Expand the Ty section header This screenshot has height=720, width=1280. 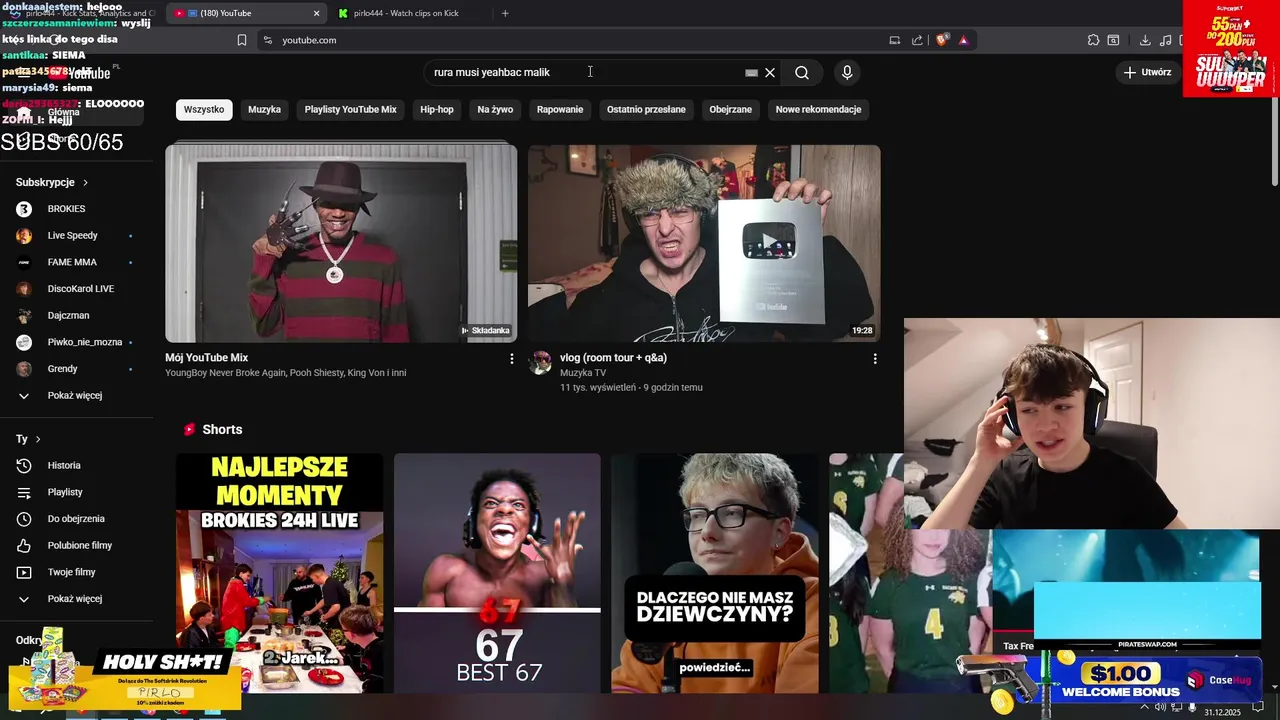point(28,439)
